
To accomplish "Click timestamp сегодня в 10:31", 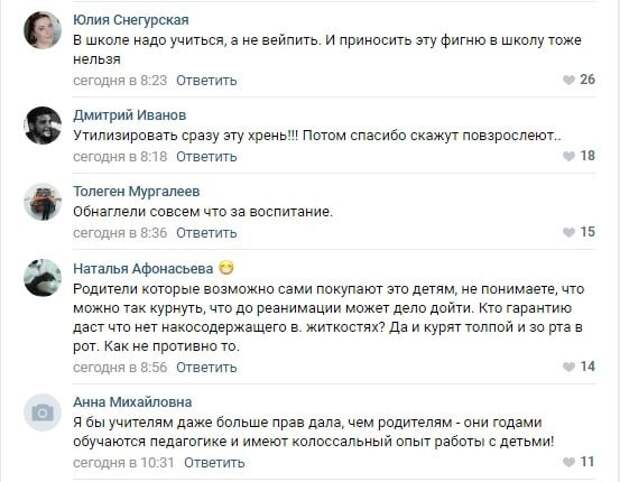I will point(124,462).
